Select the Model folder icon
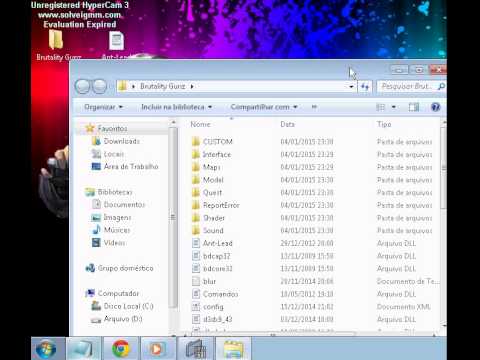Viewport: 480px width, 360px height. pyautogui.click(x=196, y=180)
